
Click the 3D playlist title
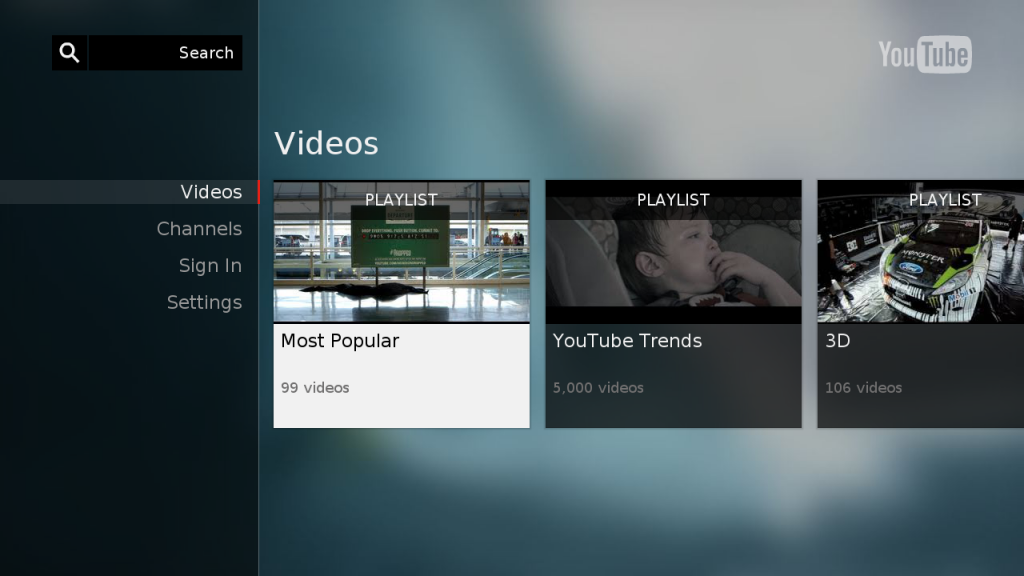(838, 341)
